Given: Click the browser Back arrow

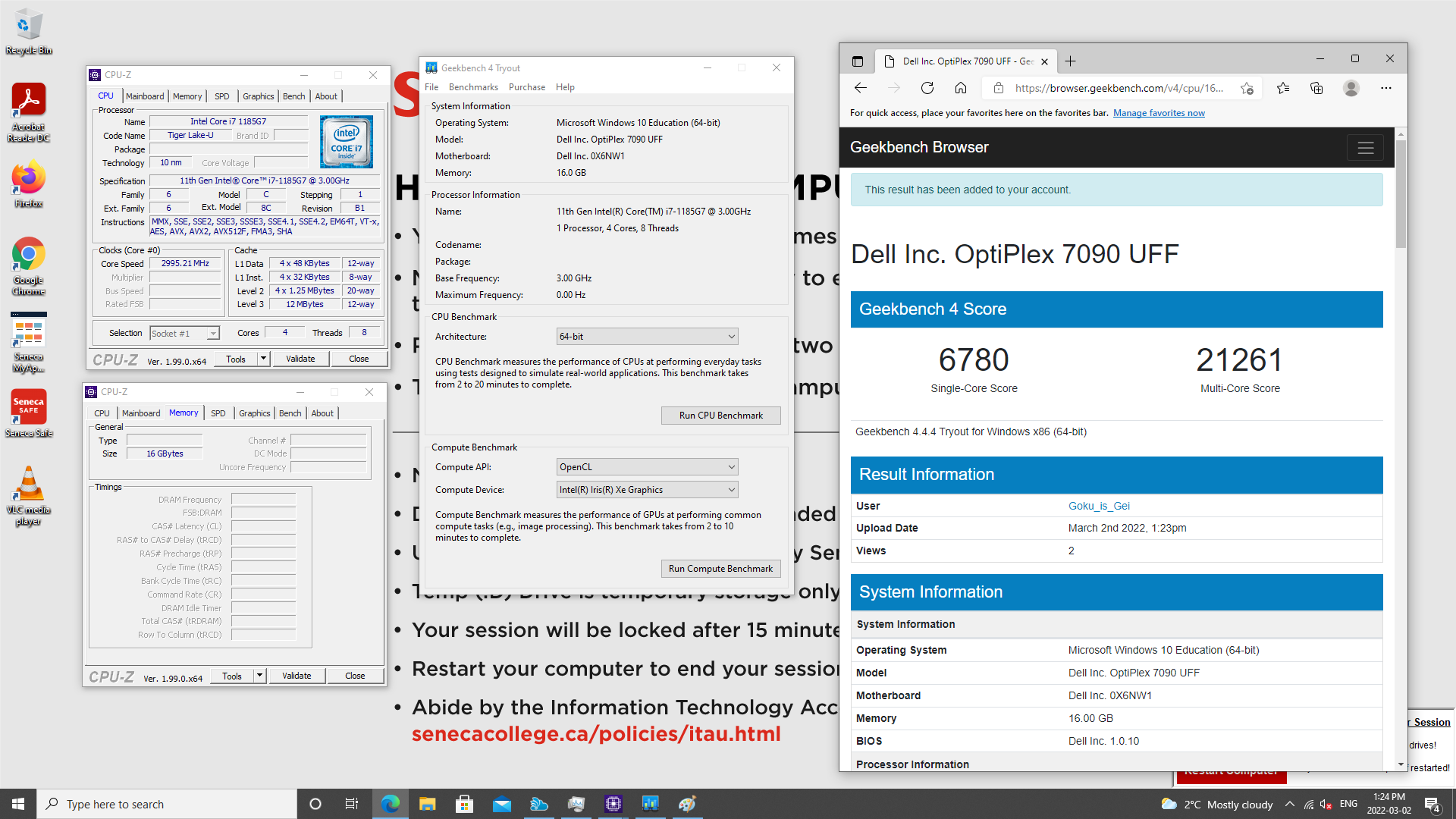Looking at the screenshot, I should 860,88.
